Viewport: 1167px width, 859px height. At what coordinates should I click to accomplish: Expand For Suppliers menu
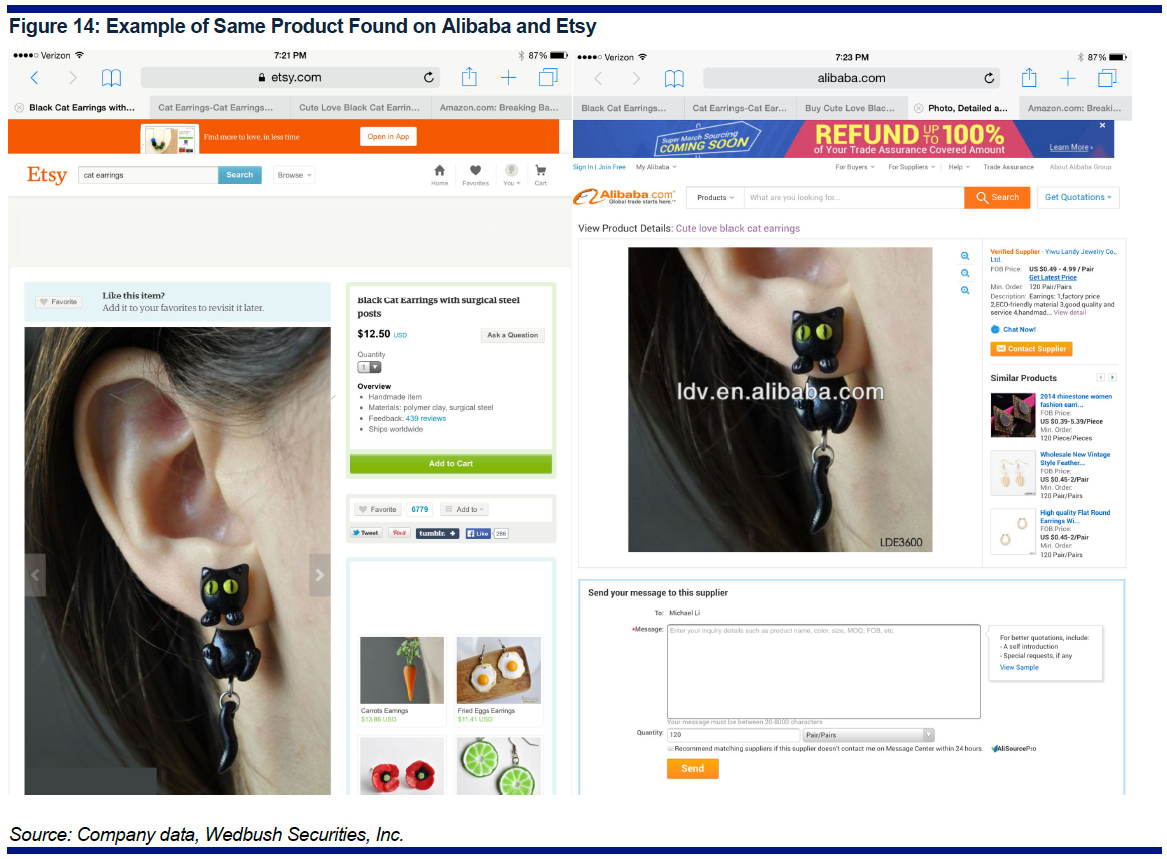click(x=911, y=167)
